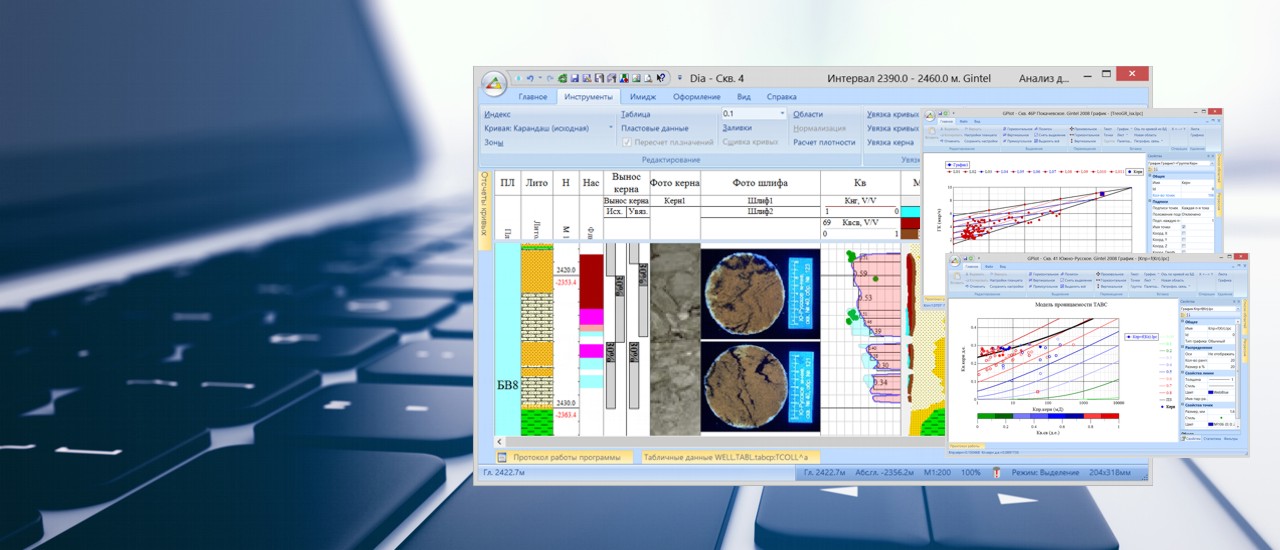Open the 0.1 value combo box
1280x550 pixels.
(782, 114)
